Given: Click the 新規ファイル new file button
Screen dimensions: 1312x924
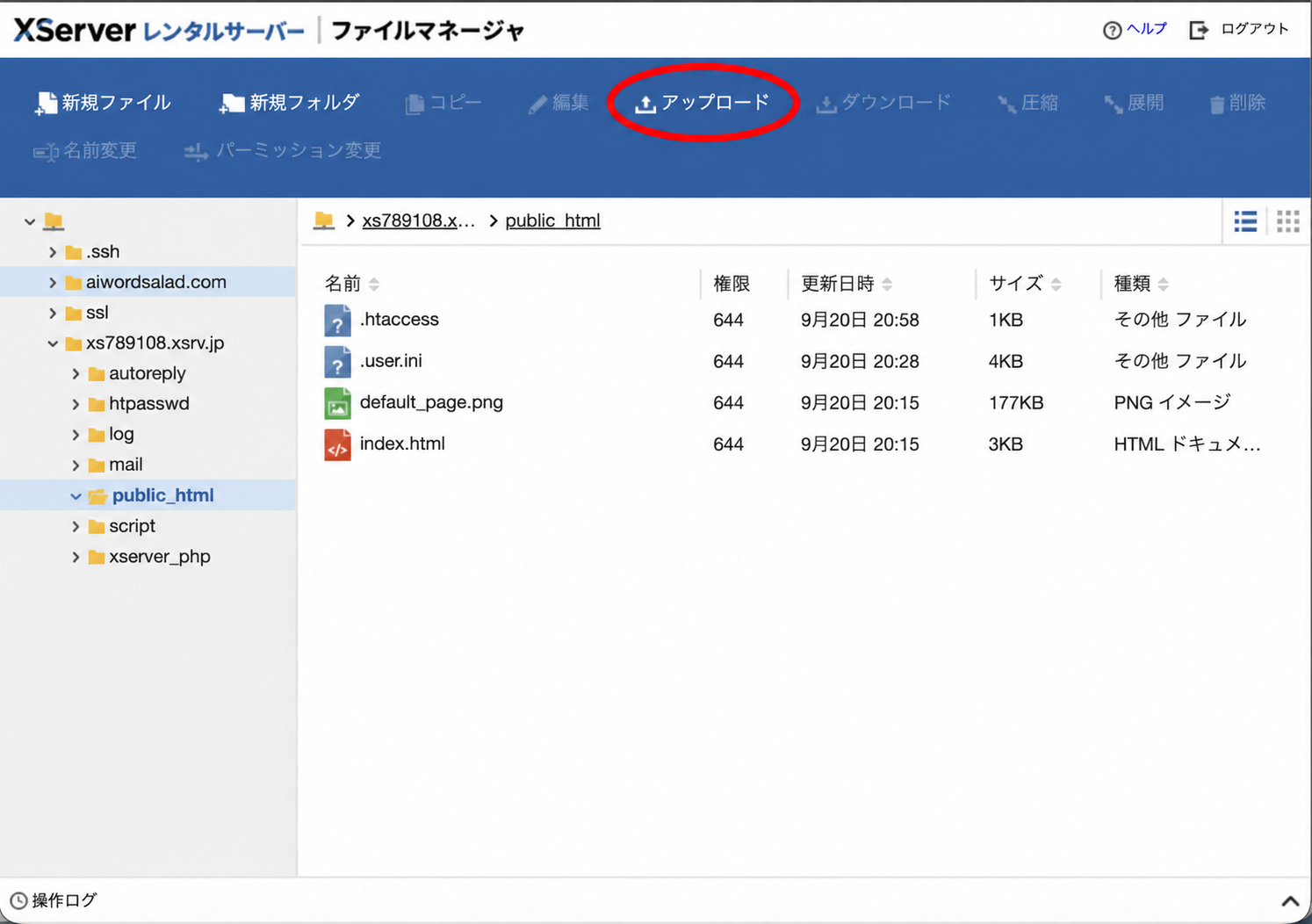Looking at the screenshot, I should coord(103,103).
